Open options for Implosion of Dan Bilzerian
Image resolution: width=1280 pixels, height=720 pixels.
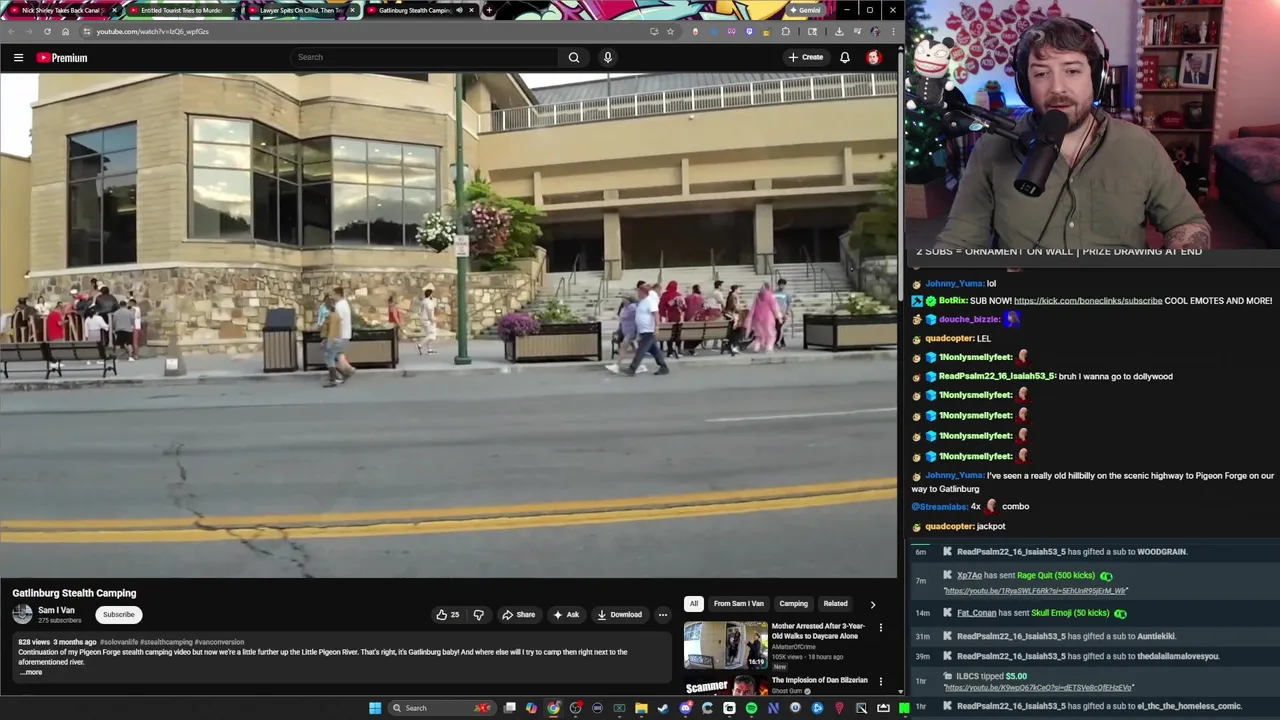pyautogui.click(x=881, y=682)
